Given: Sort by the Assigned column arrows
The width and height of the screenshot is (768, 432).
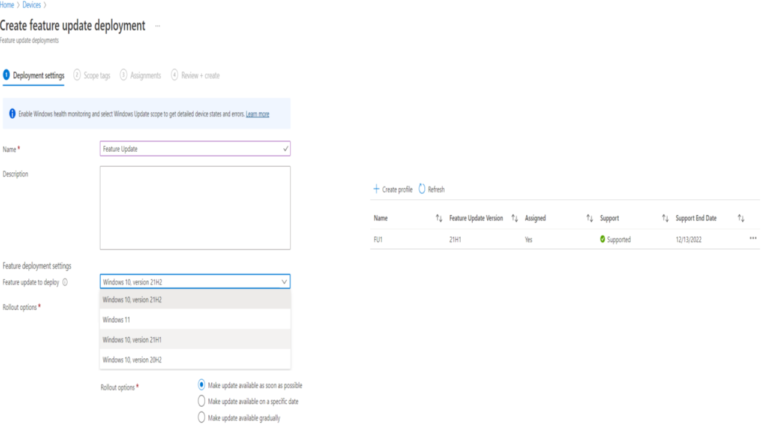Looking at the screenshot, I should pos(590,218).
